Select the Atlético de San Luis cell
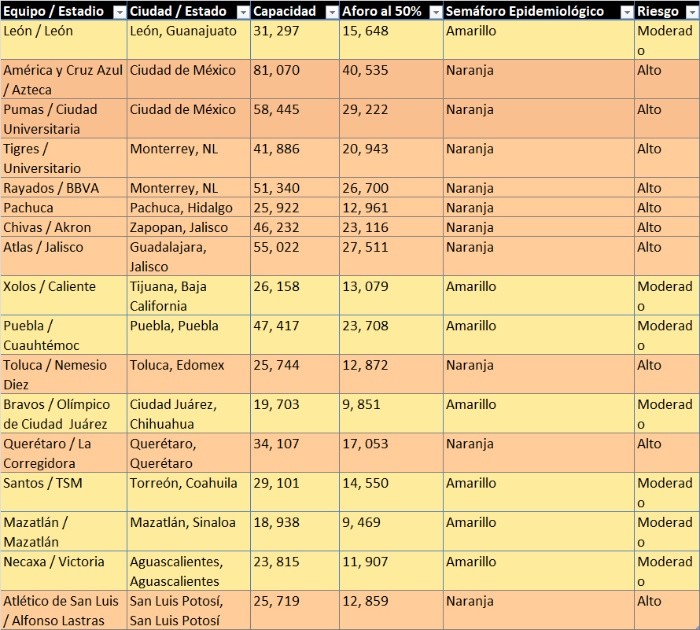 (63, 610)
